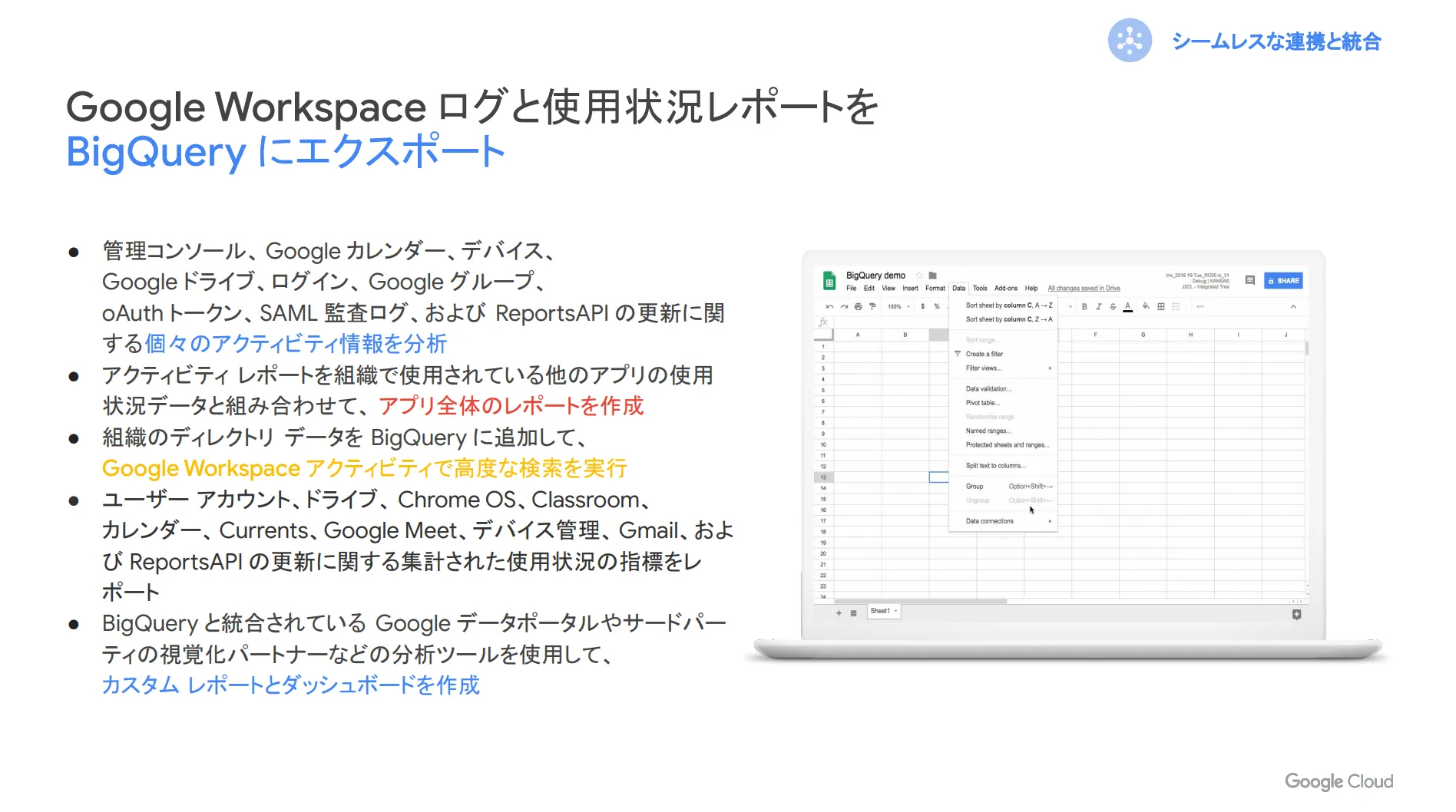Click the formula bar next to fx
The width and height of the screenshot is (1456, 812).
tap(1067, 322)
